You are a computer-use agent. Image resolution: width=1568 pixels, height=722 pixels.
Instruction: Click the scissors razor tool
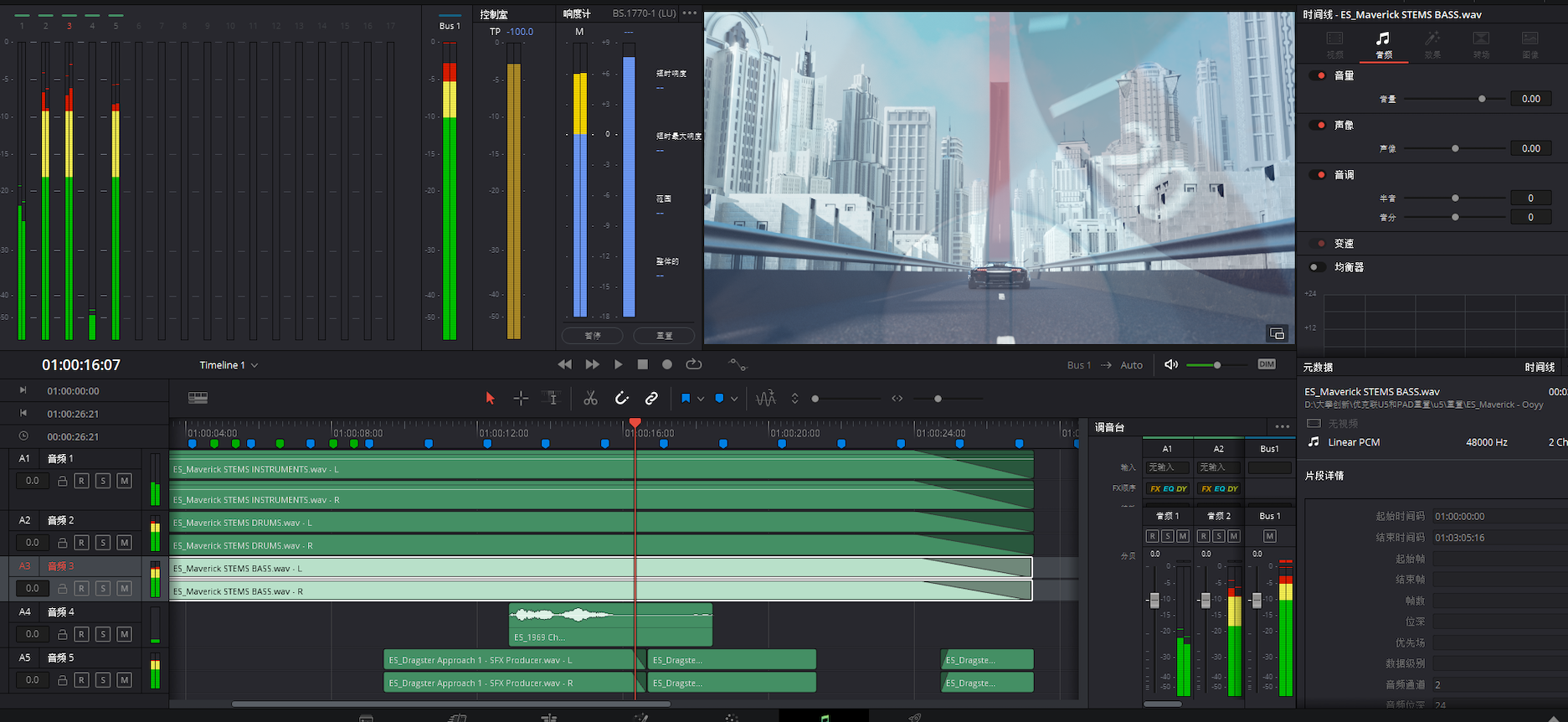[x=590, y=399]
